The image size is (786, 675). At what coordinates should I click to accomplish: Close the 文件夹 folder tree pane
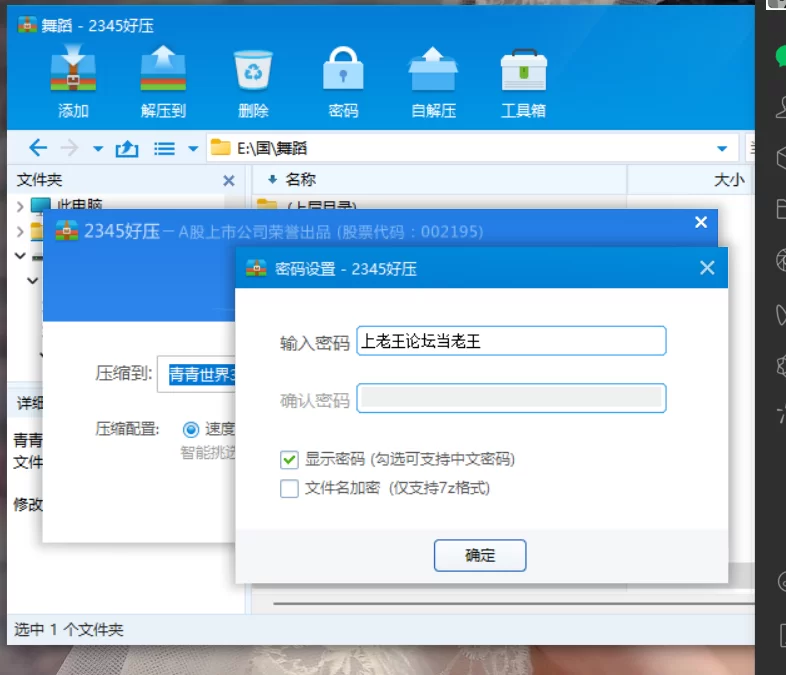tap(229, 180)
